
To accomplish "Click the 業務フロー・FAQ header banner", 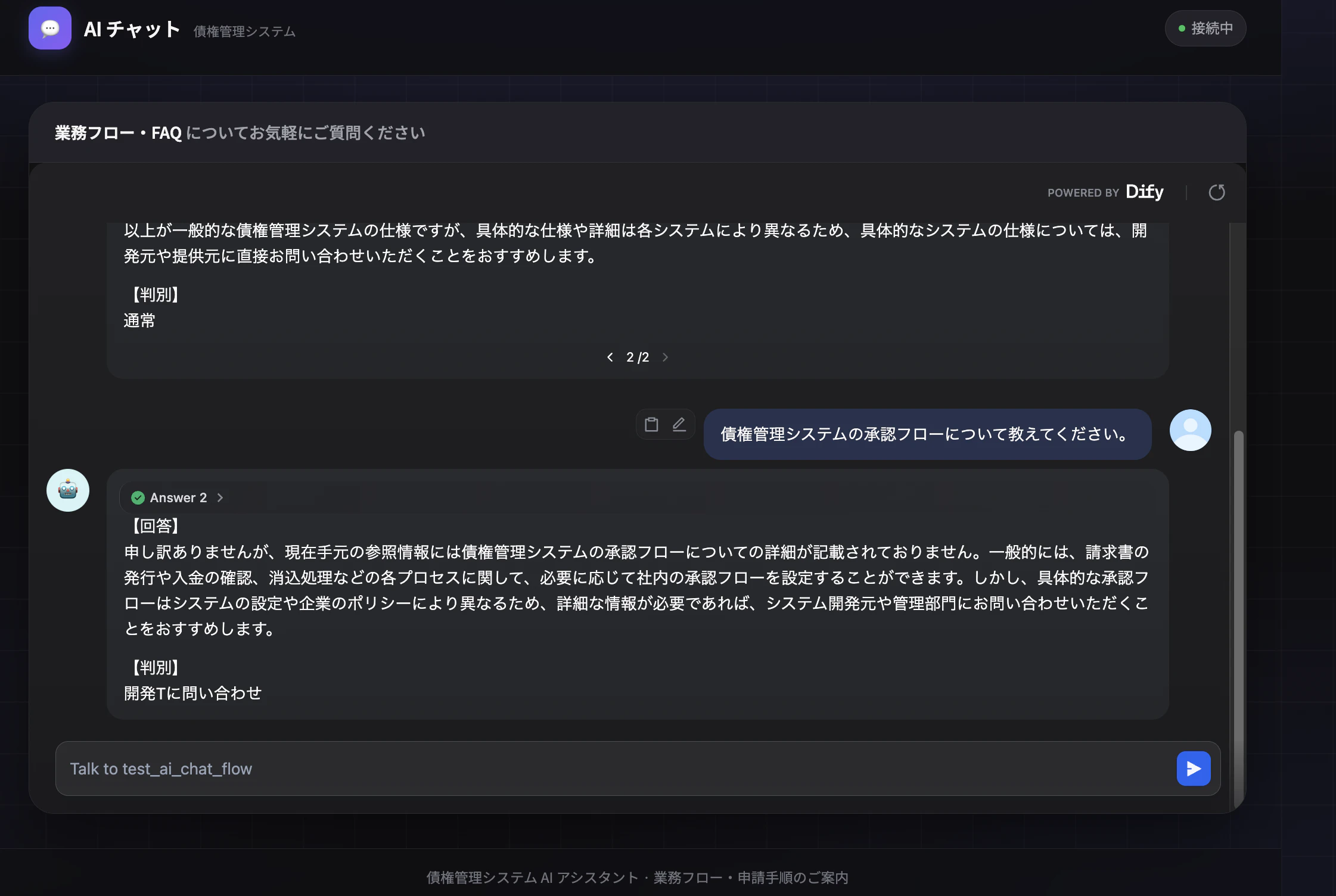I will point(238,132).
